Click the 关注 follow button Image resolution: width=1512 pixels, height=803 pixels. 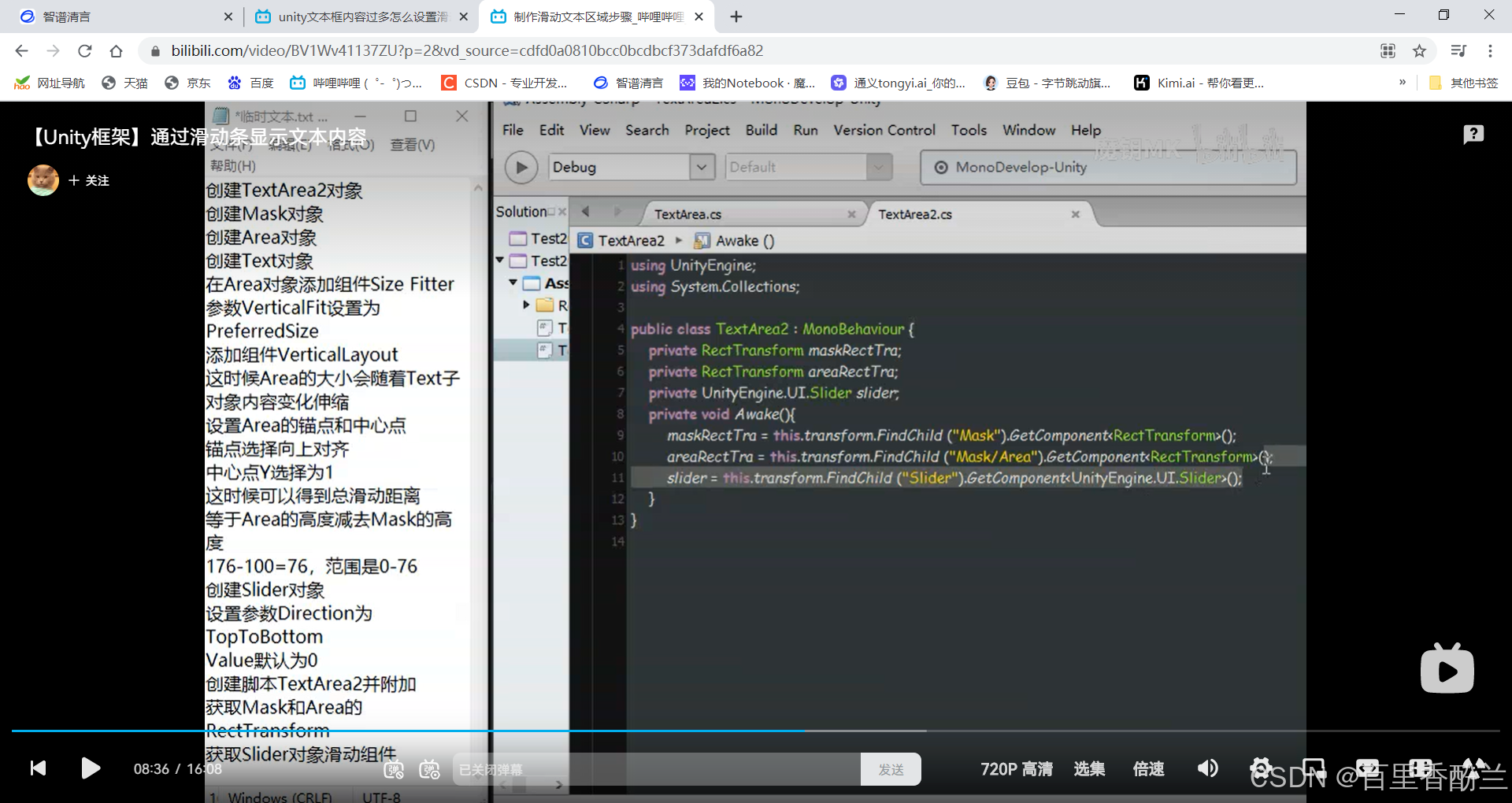pos(89,181)
